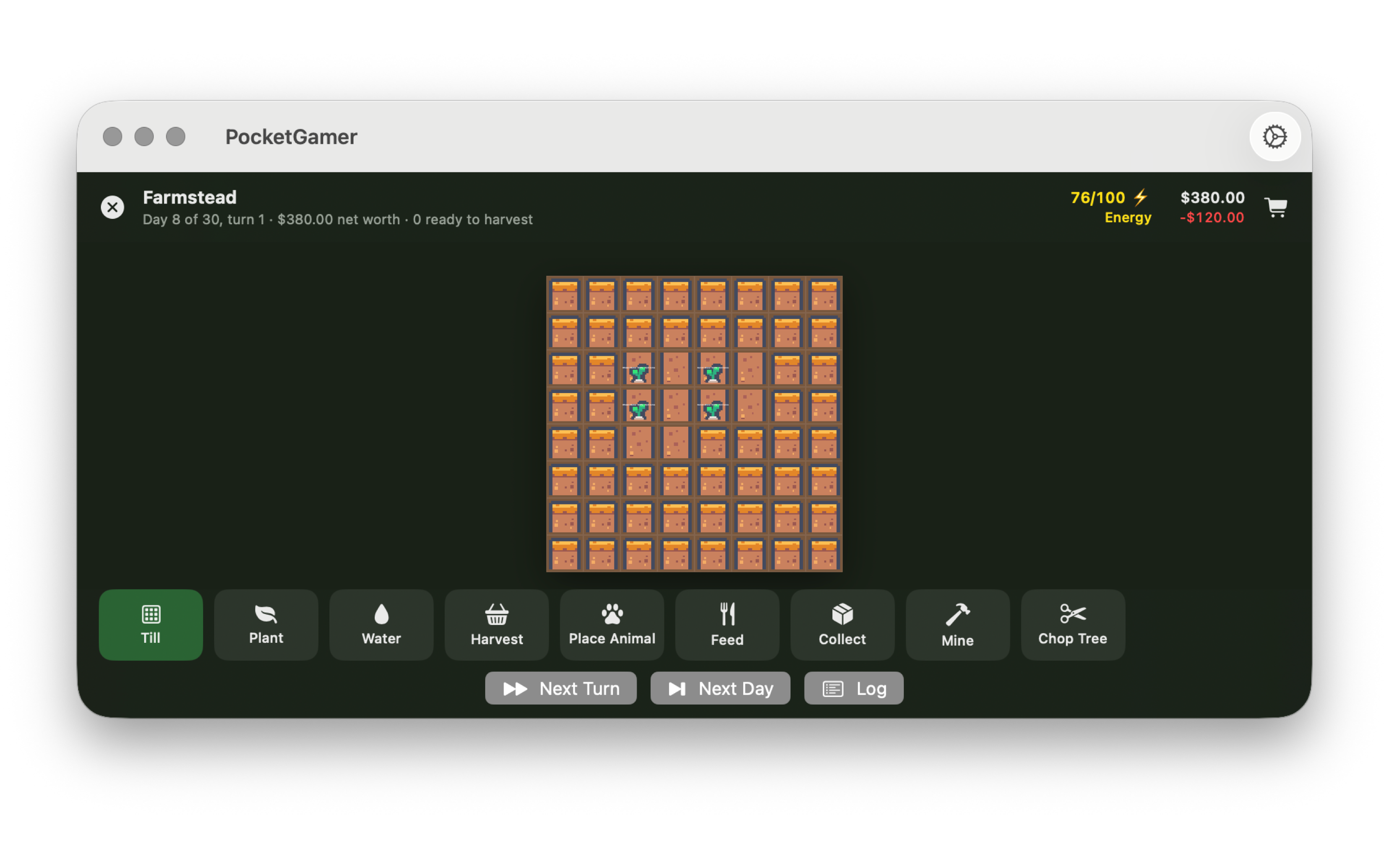Image resolution: width=1389 pixels, height=868 pixels.
Task: Click the -$120.00 loss indicator
Action: point(1212,217)
